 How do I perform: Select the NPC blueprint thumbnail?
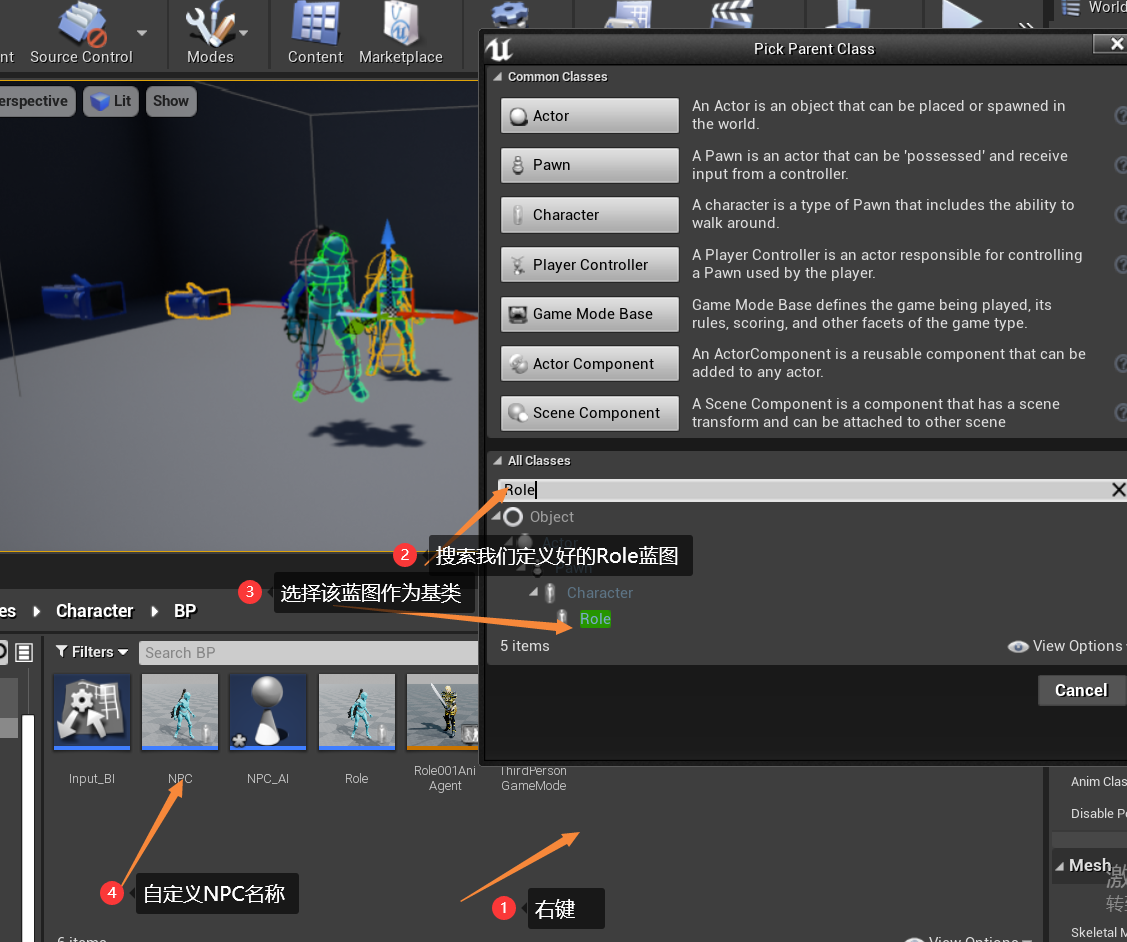(180, 711)
